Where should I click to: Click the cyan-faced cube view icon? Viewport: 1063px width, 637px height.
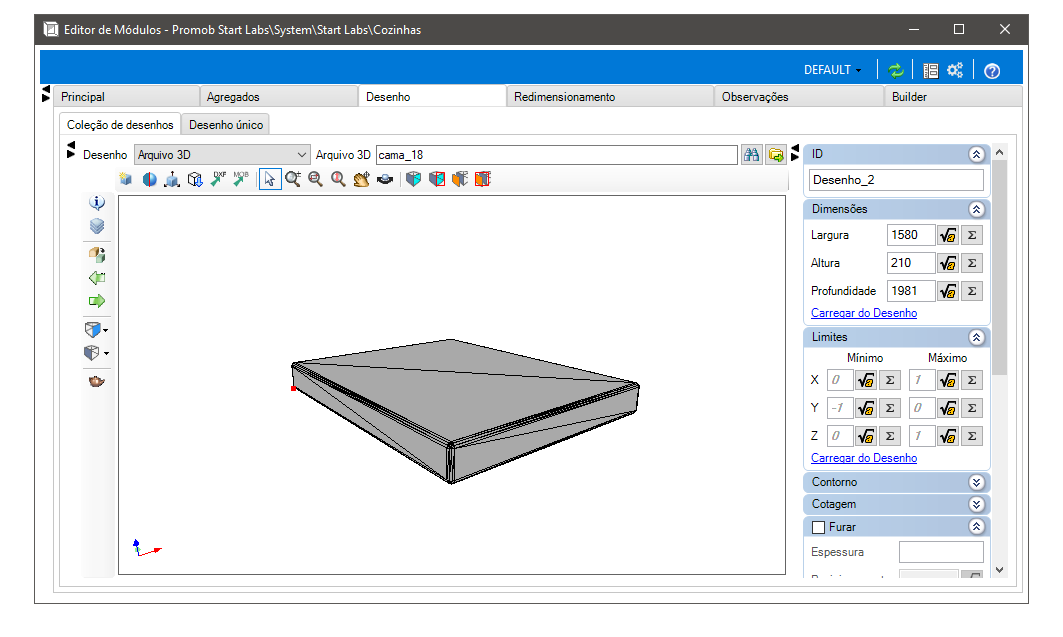click(x=414, y=179)
